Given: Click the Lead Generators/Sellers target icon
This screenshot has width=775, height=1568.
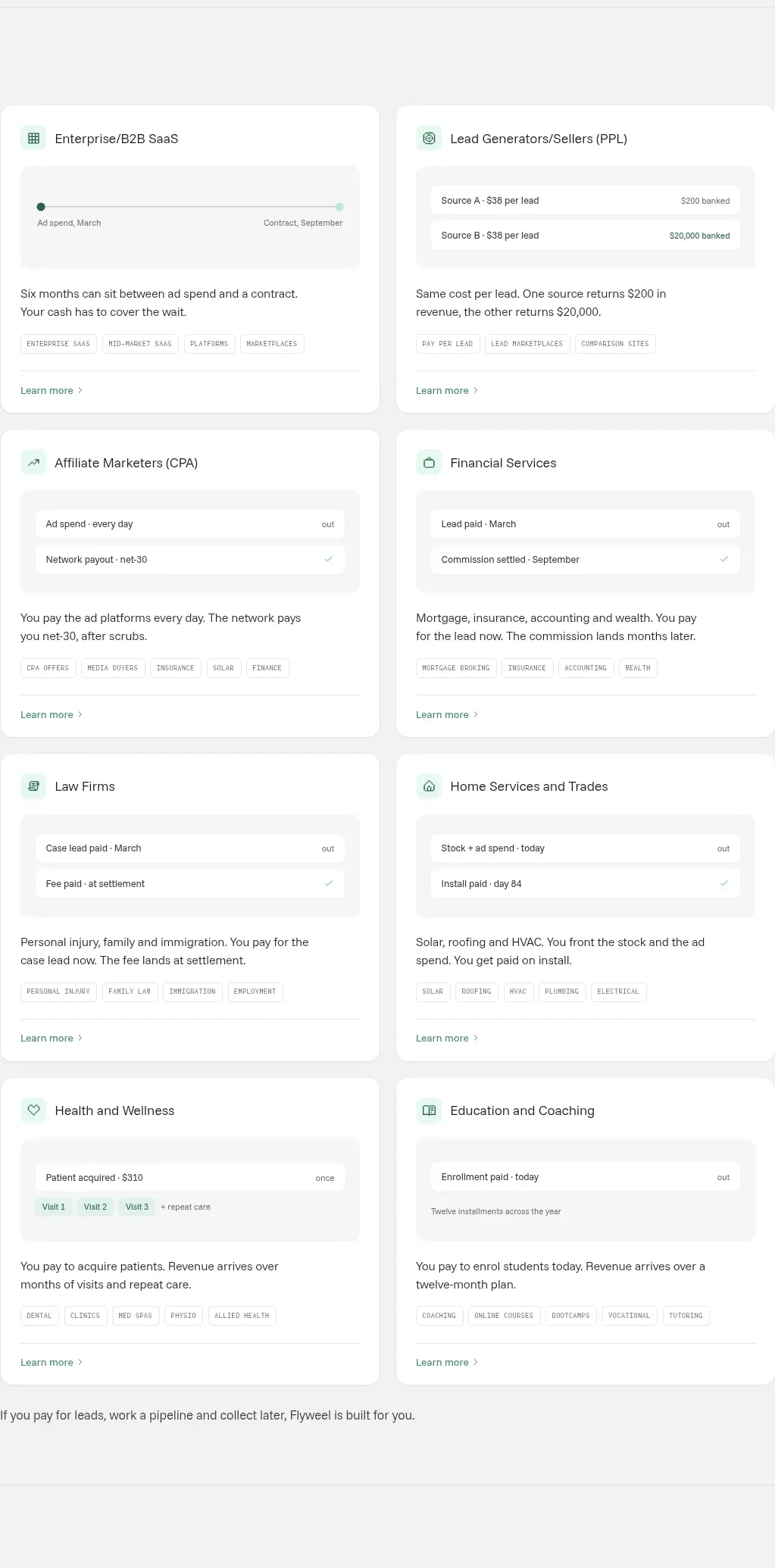Looking at the screenshot, I should click(429, 139).
